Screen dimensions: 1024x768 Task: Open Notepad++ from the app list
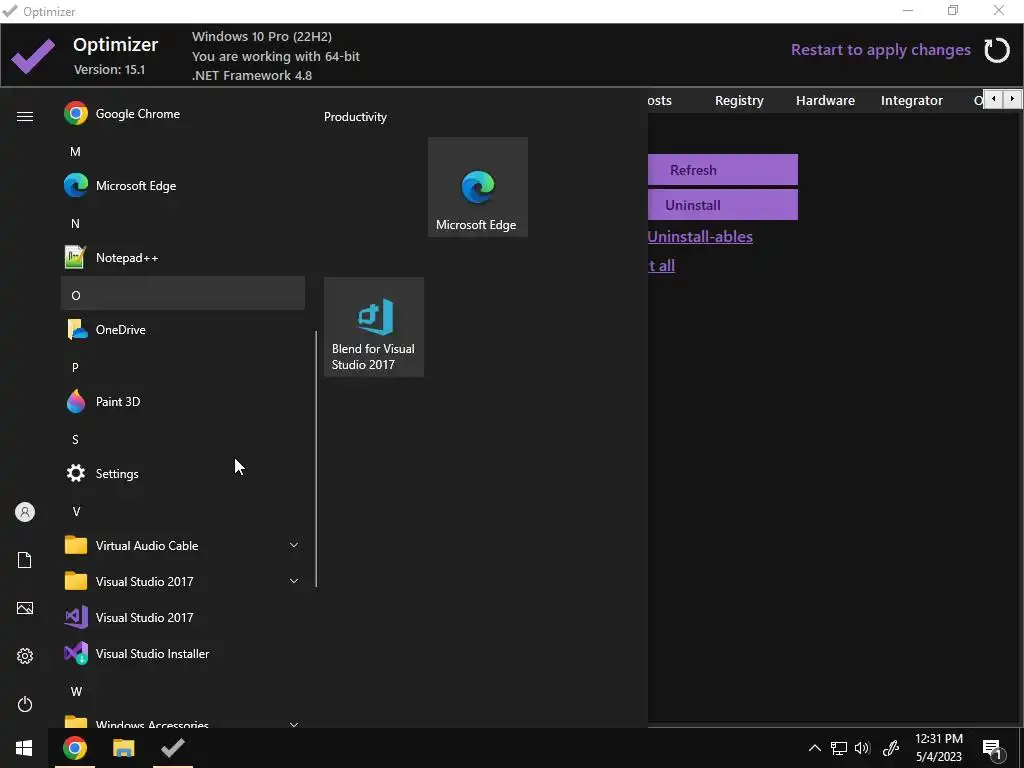(183, 257)
